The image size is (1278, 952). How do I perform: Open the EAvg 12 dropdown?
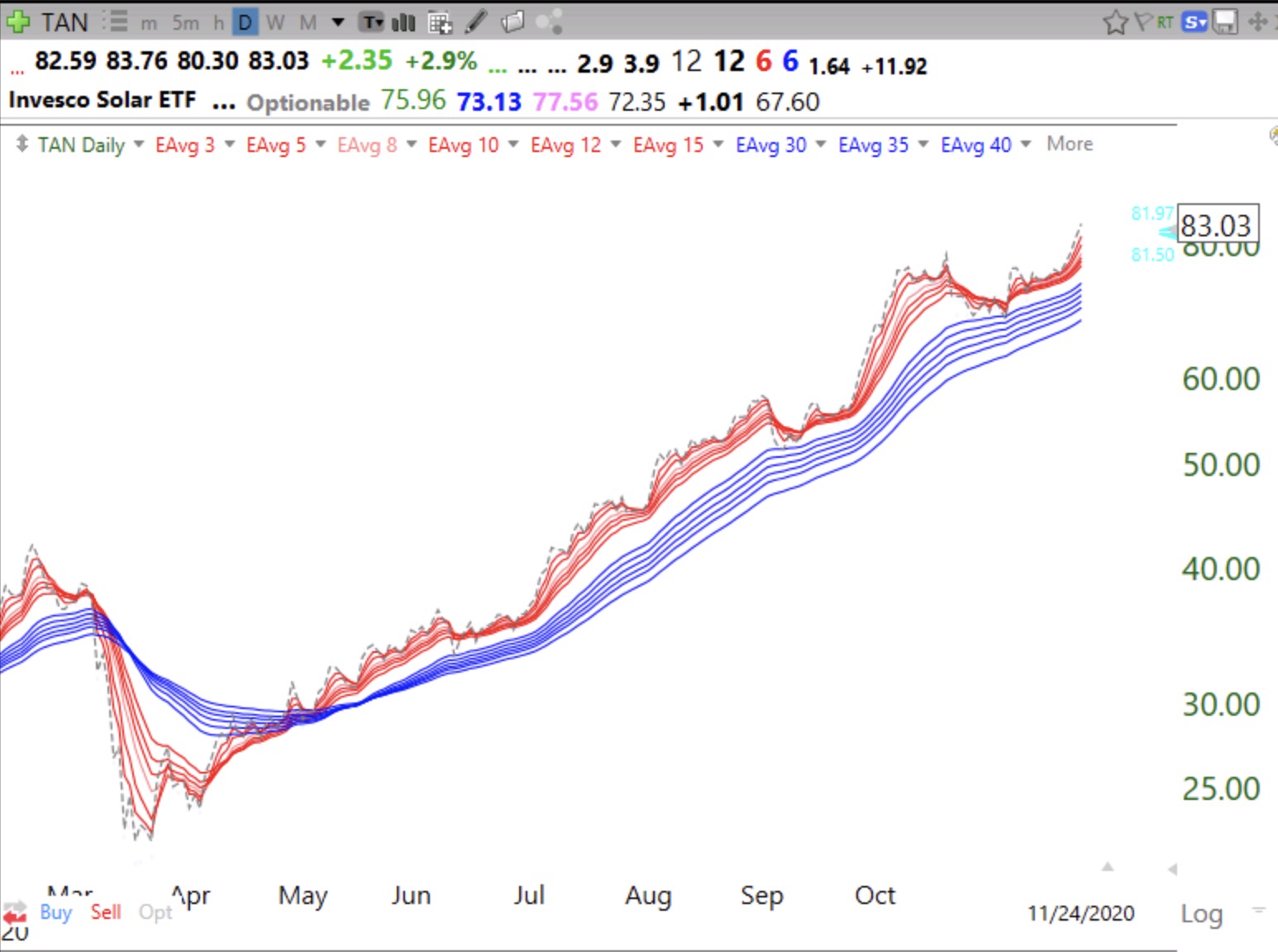(615, 144)
